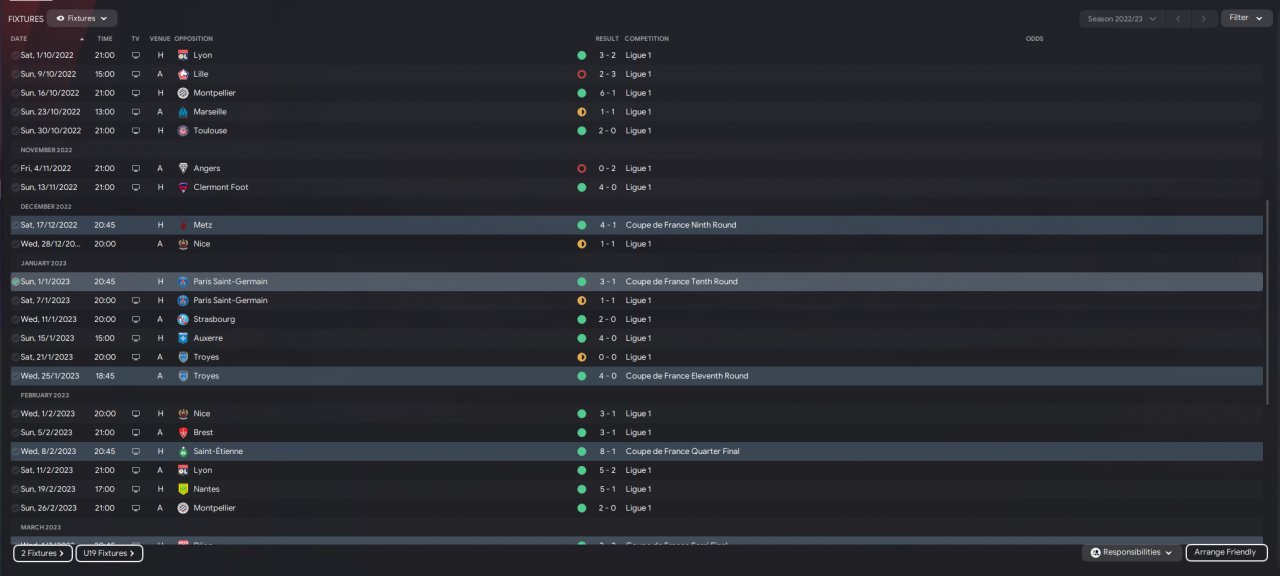
Task: Sort by the Competition column header
Action: 647,39
